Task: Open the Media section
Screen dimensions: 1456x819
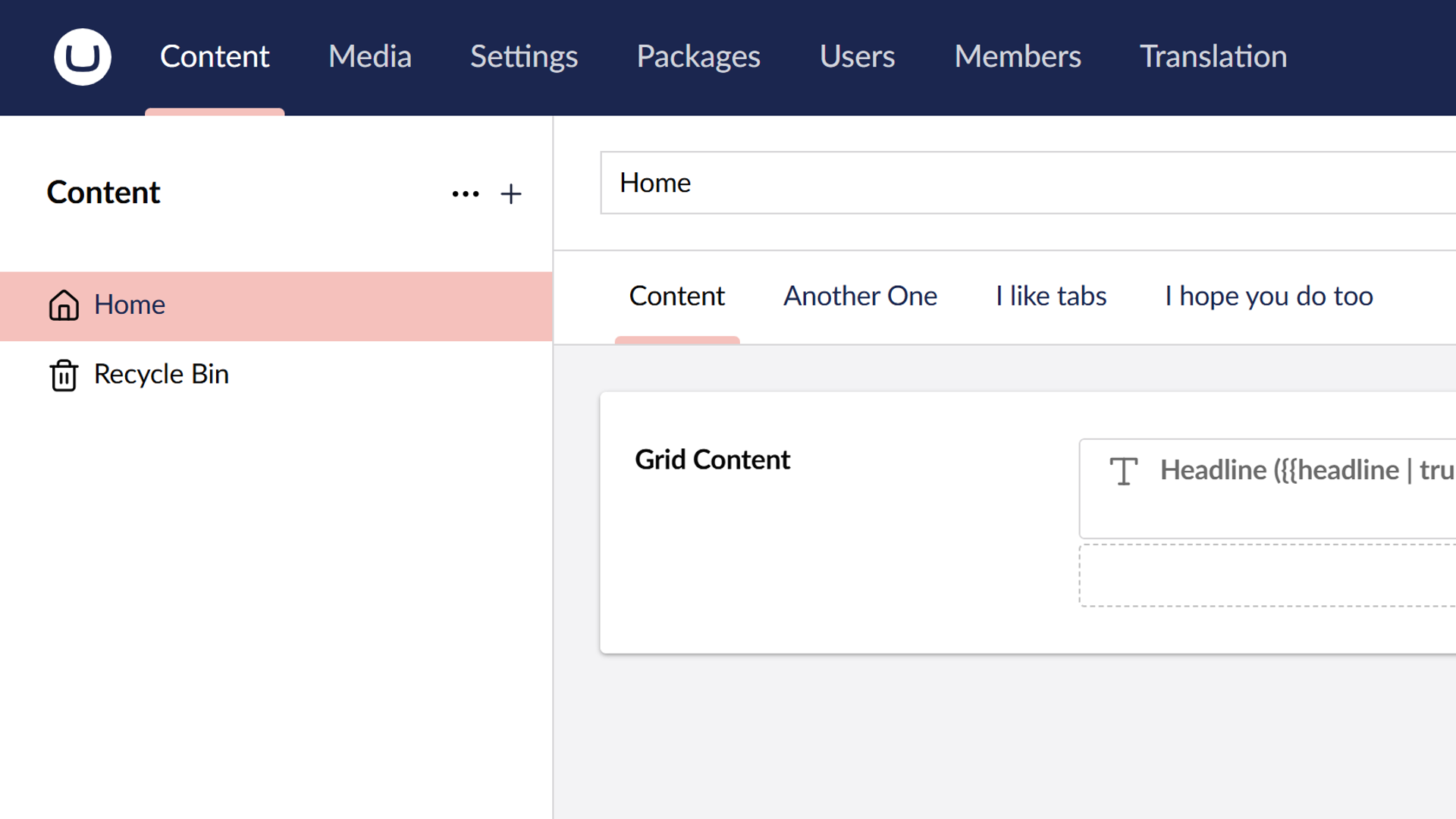Action: tap(369, 57)
